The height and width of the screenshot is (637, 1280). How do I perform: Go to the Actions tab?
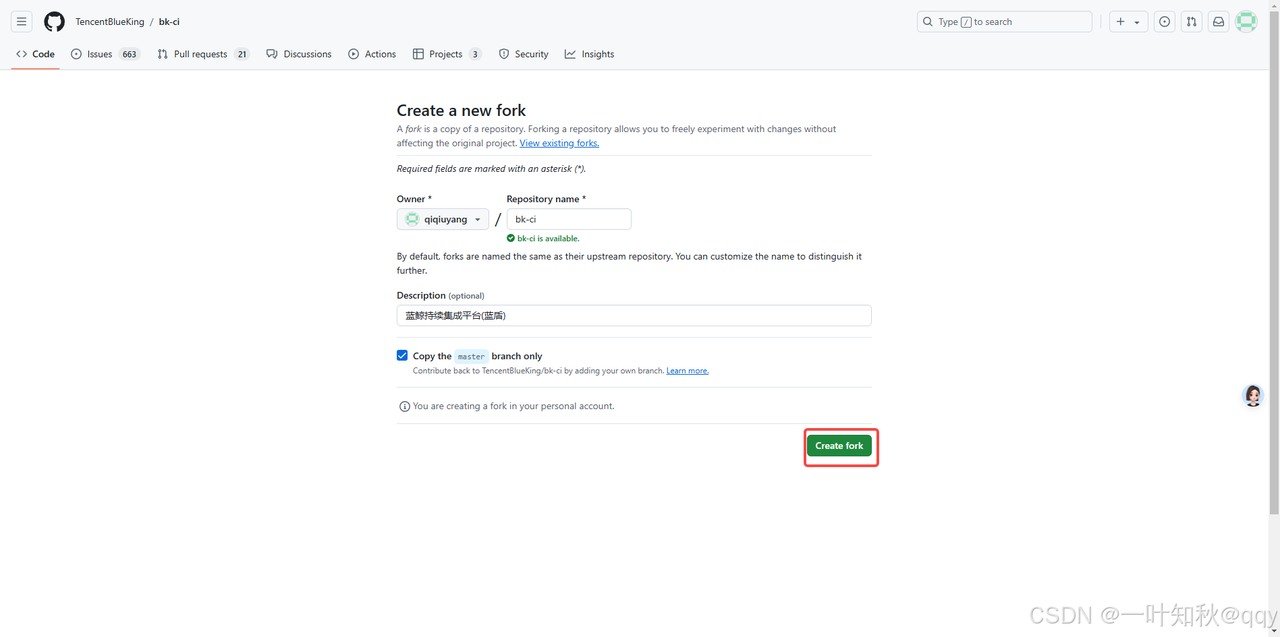coord(372,54)
